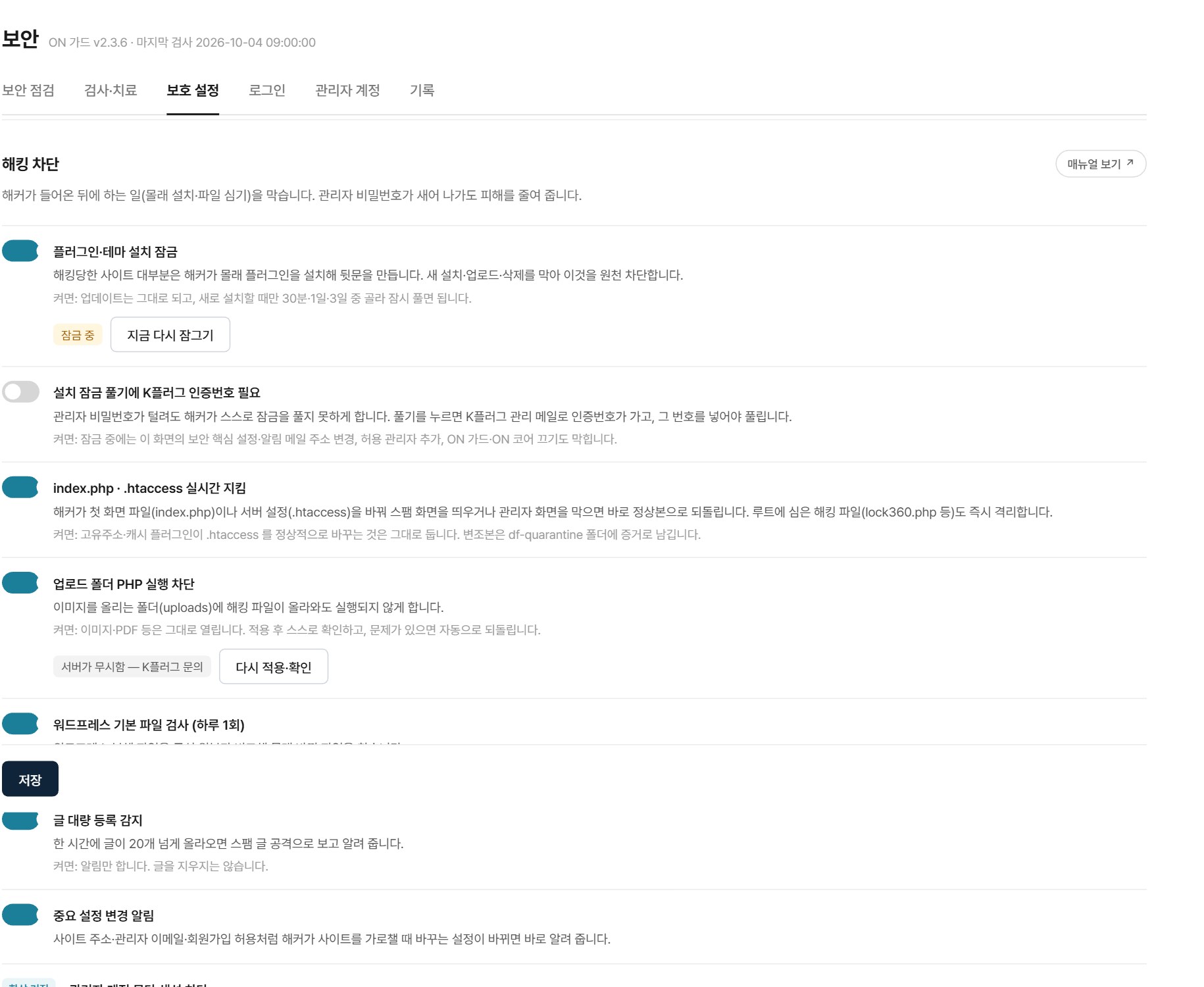Image resolution: width=1204 pixels, height=987 pixels.
Task: Toggle 업로드 폴더 PHP 실행 차단 switch
Action: click(x=20, y=582)
